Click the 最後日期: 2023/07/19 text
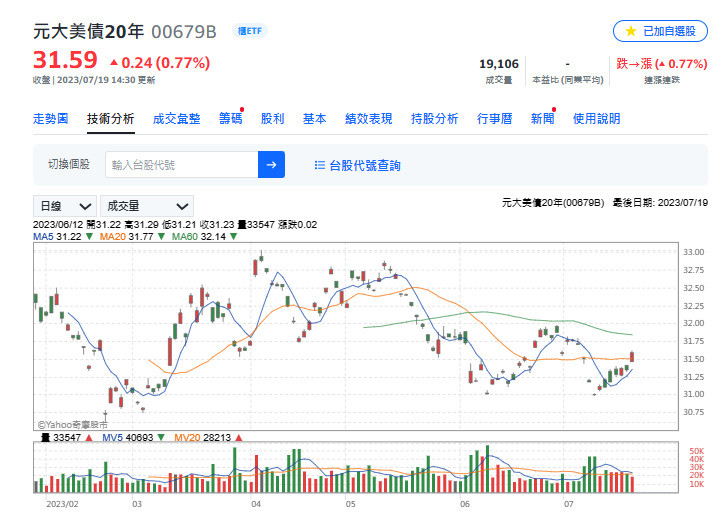Viewport: 718px width, 521px height. (660, 202)
